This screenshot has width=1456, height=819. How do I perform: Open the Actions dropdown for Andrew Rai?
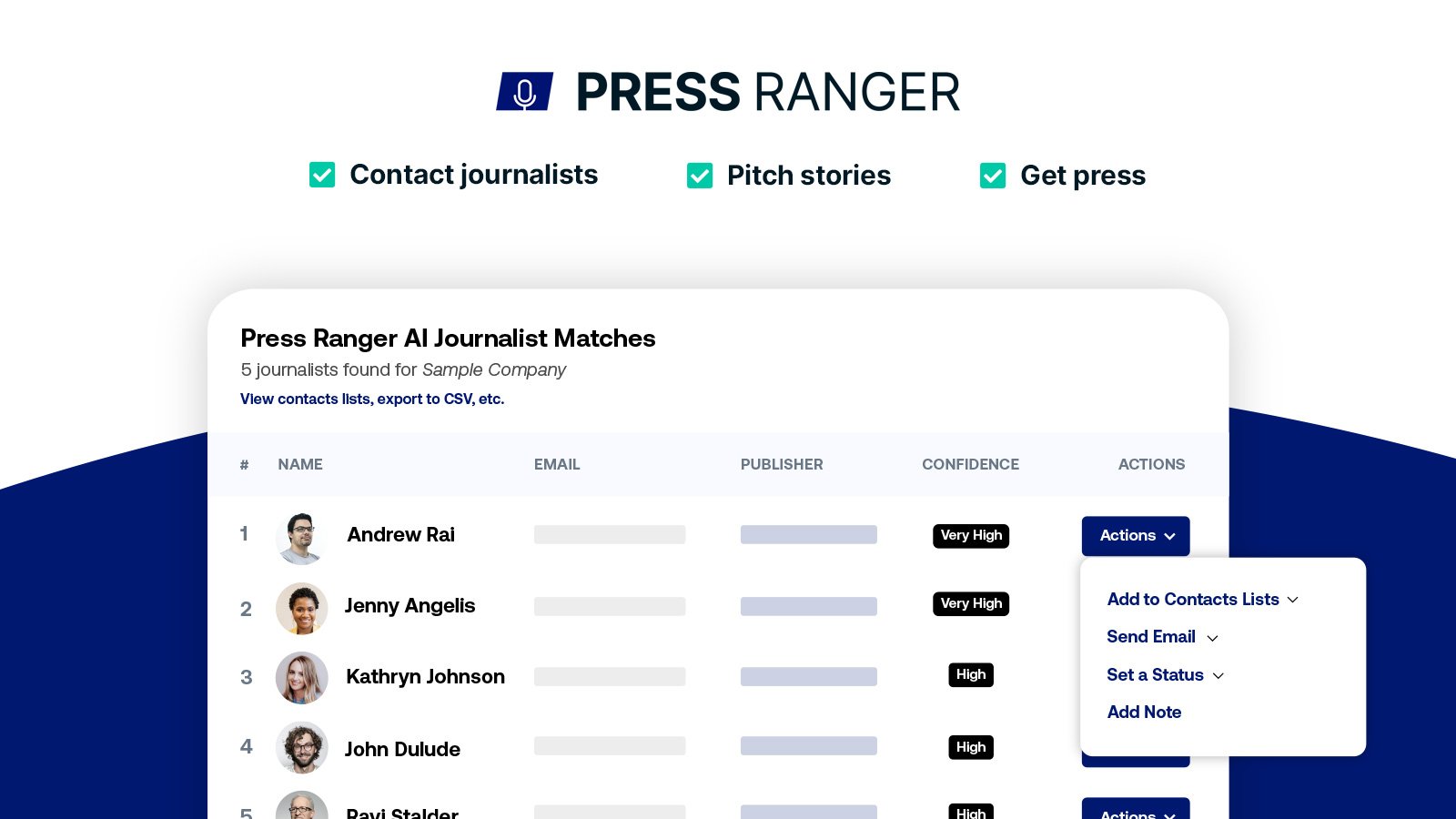click(x=1135, y=536)
